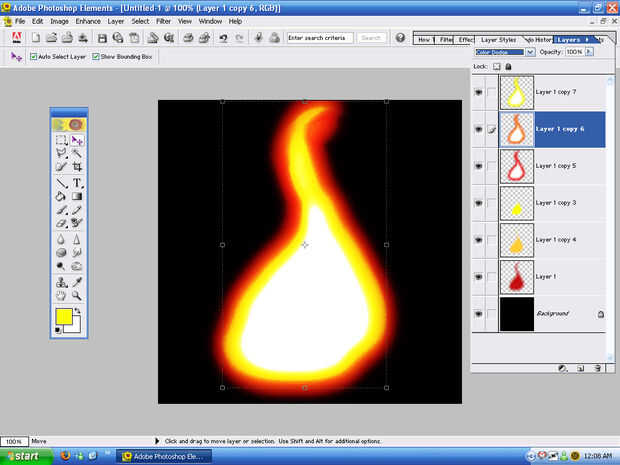Click the Save floppy disk icon

(102, 38)
